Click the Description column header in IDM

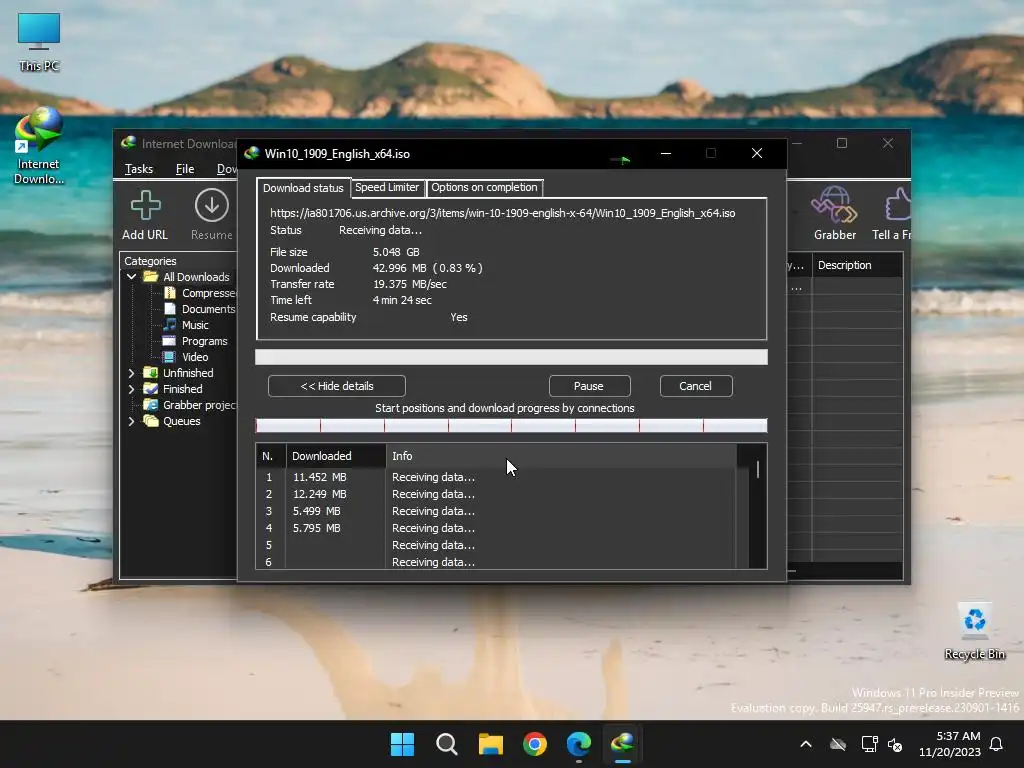coord(857,265)
